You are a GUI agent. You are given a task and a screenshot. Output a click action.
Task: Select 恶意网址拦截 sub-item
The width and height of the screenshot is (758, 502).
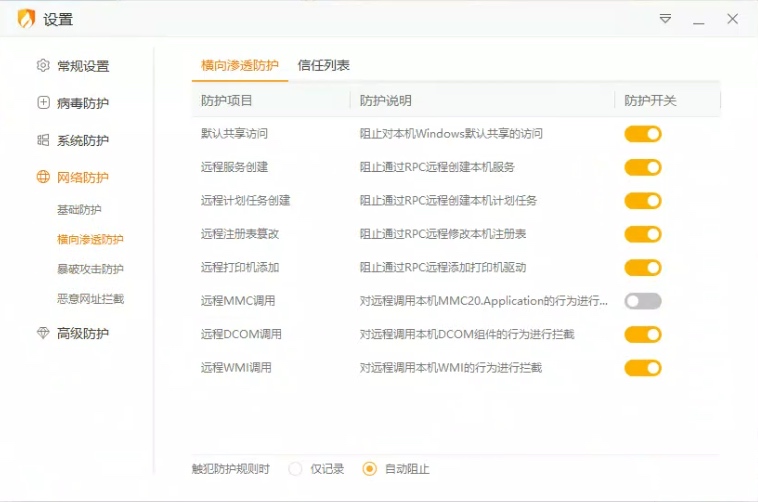pyautogui.click(x=90, y=299)
